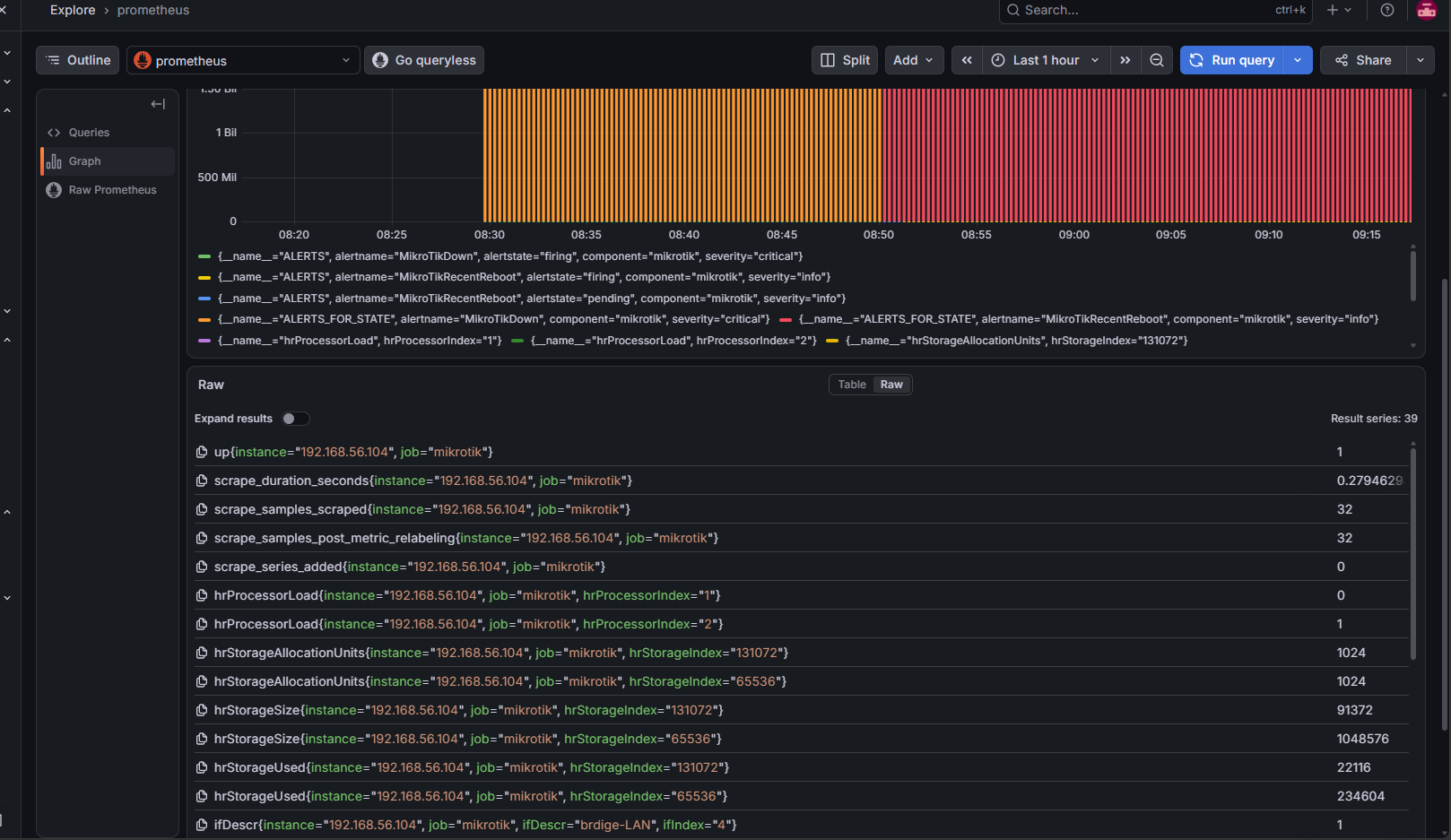Copy ifDescr brdige-LAN row icon
Screen dimensions: 1451x840
202,825
